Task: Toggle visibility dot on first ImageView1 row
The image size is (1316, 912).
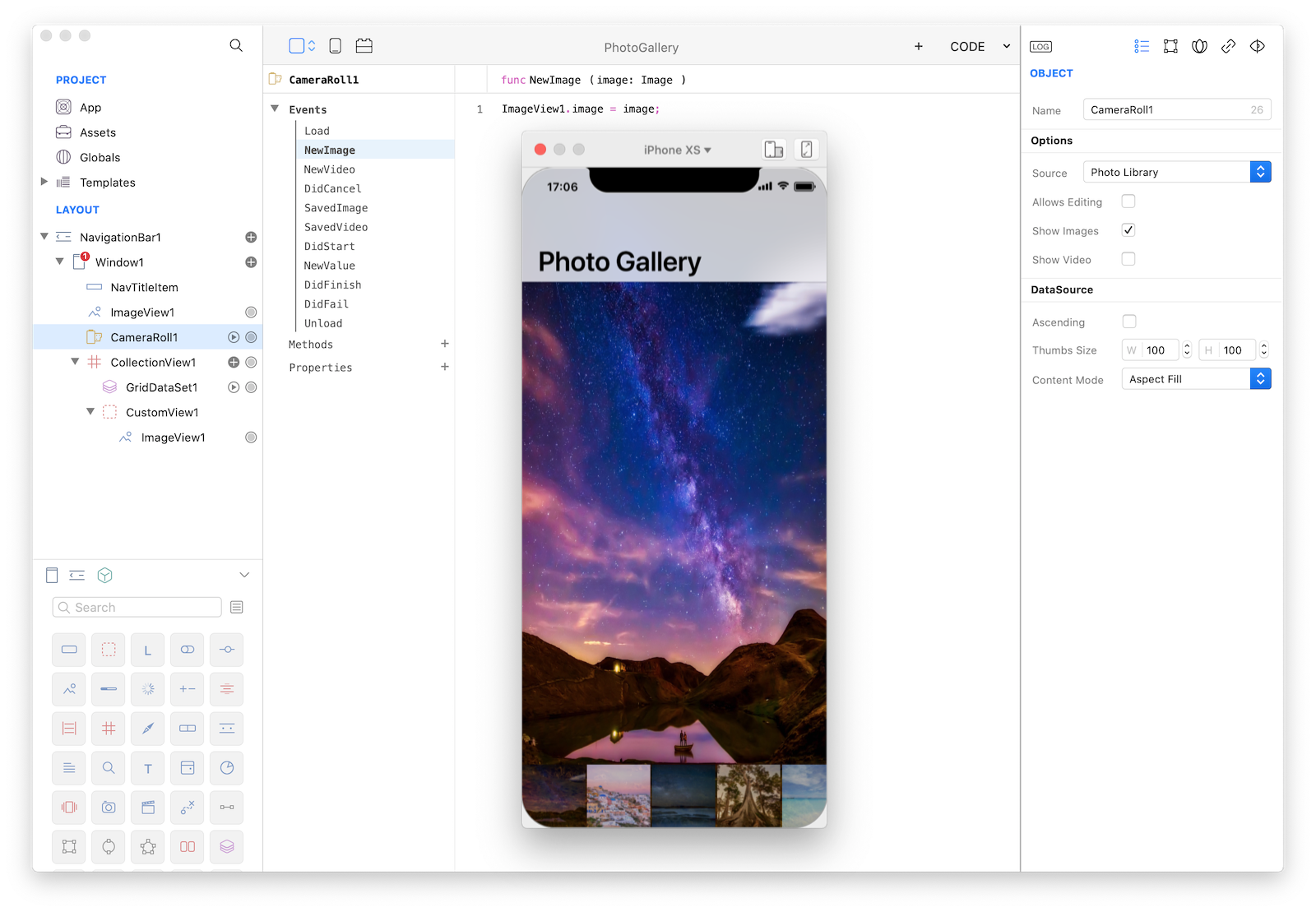Action: tap(251, 312)
